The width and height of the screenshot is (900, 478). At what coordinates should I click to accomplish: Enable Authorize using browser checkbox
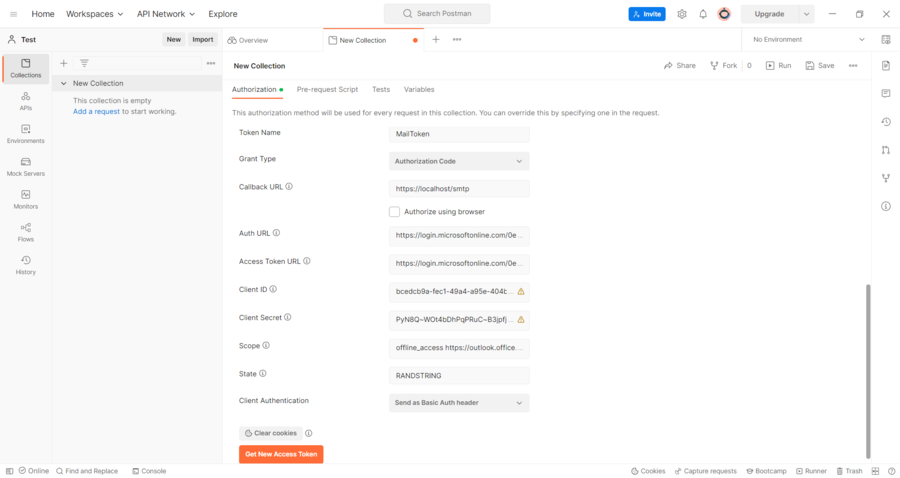(394, 212)
